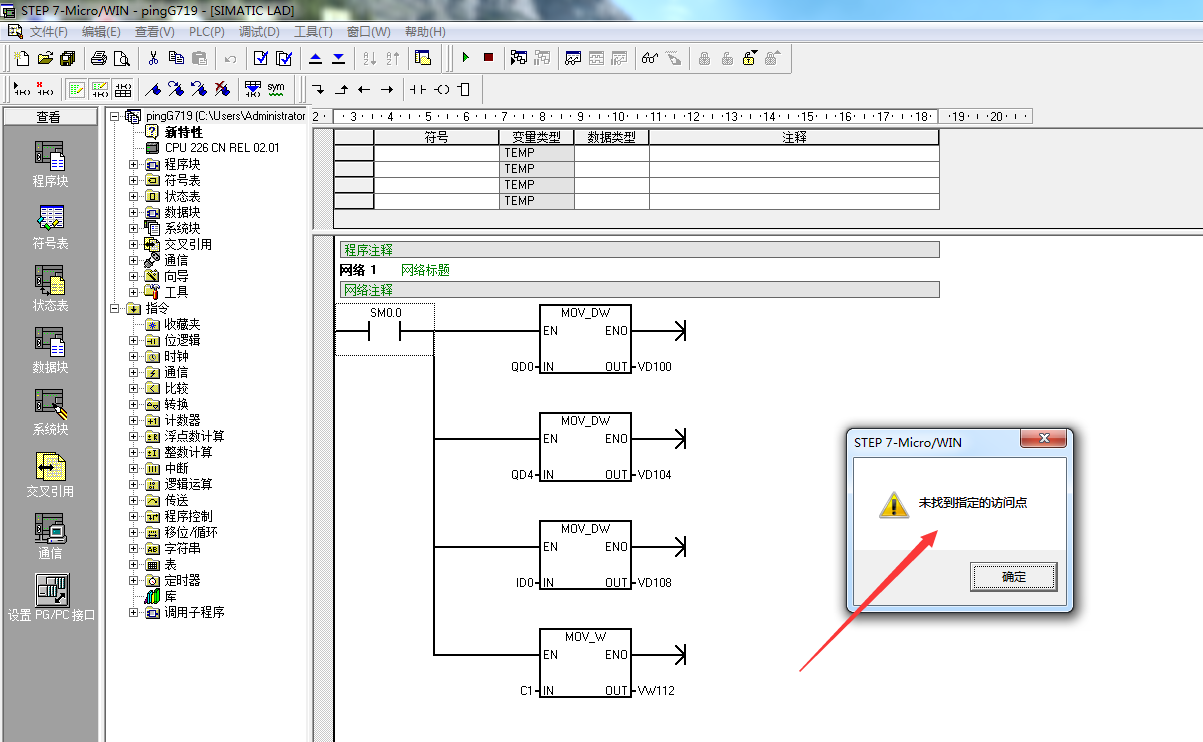Collapse the pingG719 project root node
Image resolution: width=1203 pixels, height=742 pixels.
[x=116, y=116]
